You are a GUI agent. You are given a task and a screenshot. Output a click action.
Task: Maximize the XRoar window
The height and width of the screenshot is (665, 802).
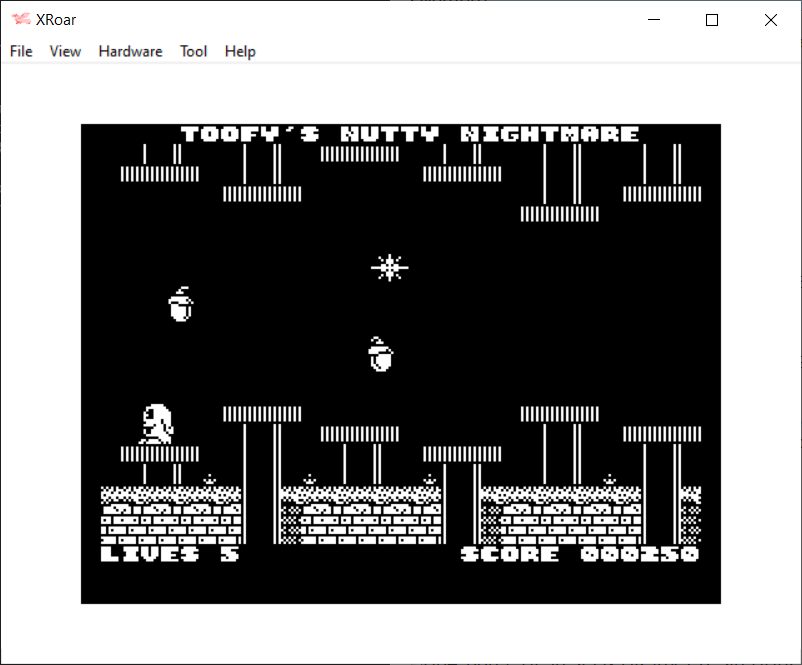click(x=712, y=20)
